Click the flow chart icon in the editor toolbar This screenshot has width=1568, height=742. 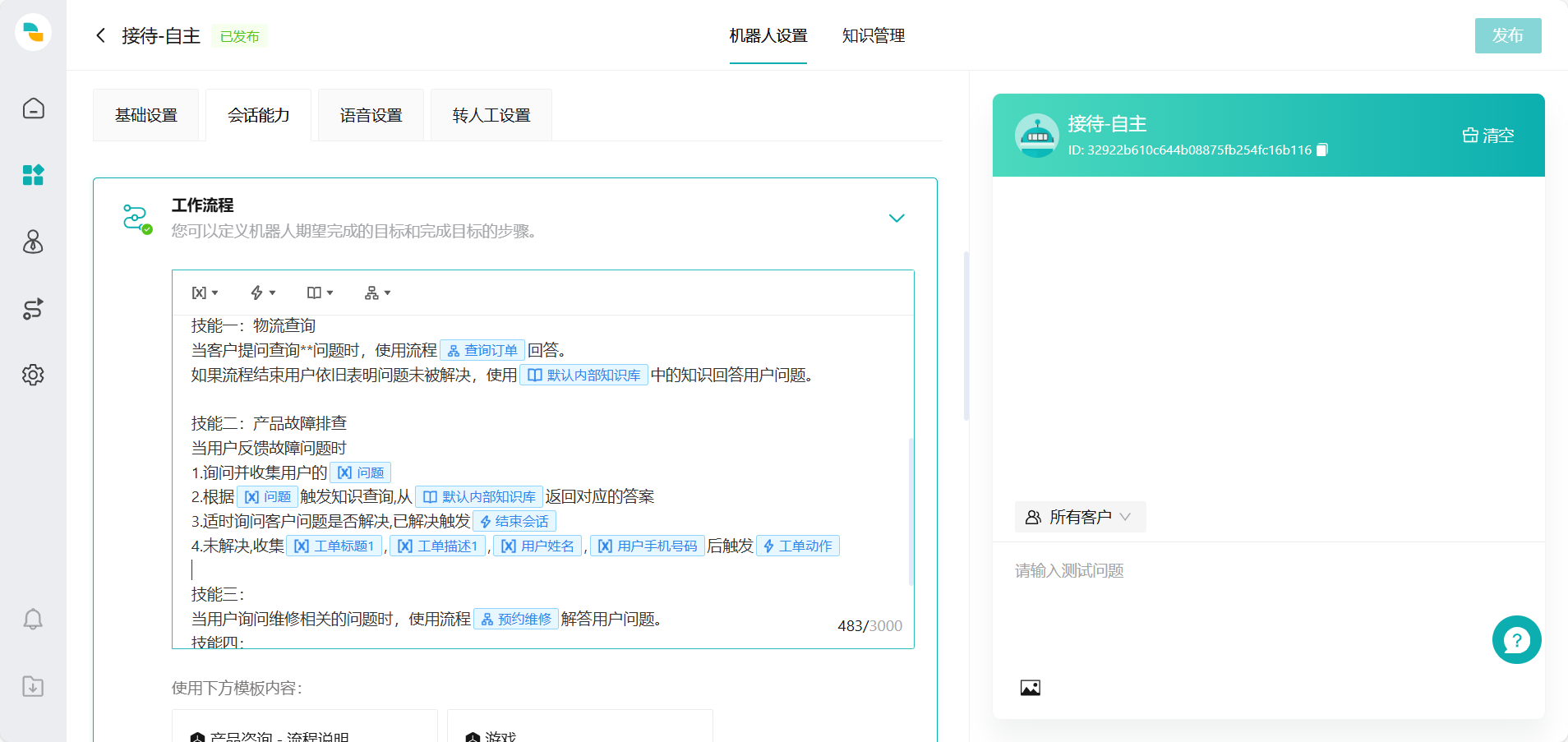point(372,293)
